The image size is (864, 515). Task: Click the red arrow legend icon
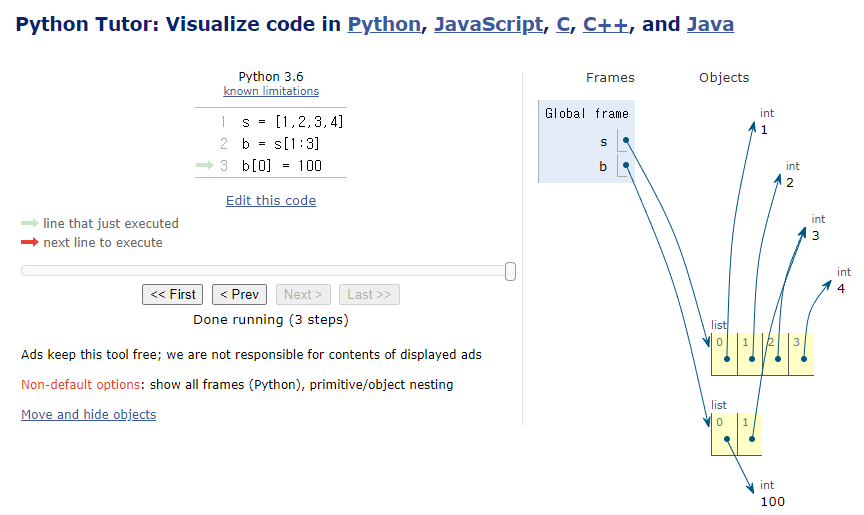coord(30,242)
